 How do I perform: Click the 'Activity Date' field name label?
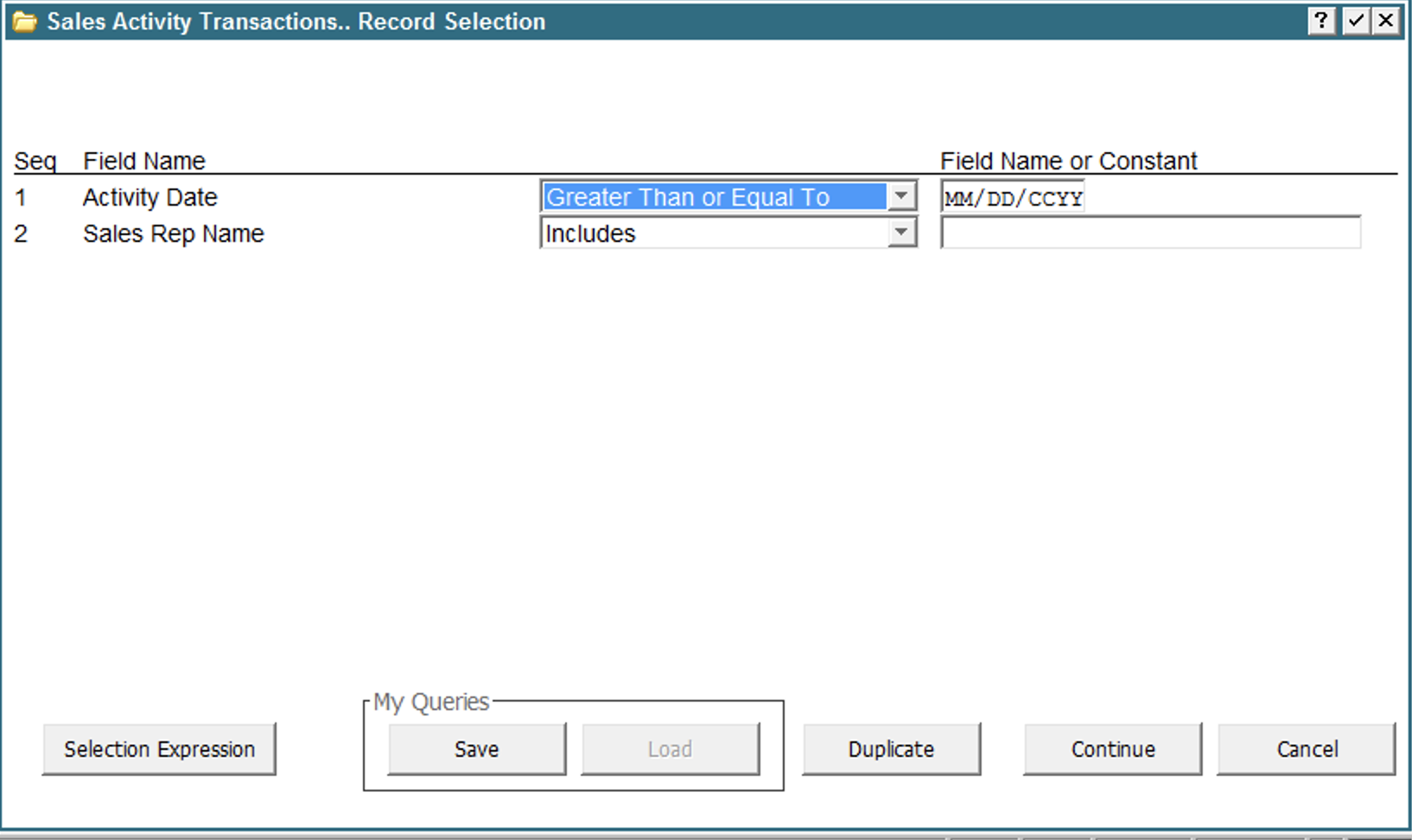[149, 198]
